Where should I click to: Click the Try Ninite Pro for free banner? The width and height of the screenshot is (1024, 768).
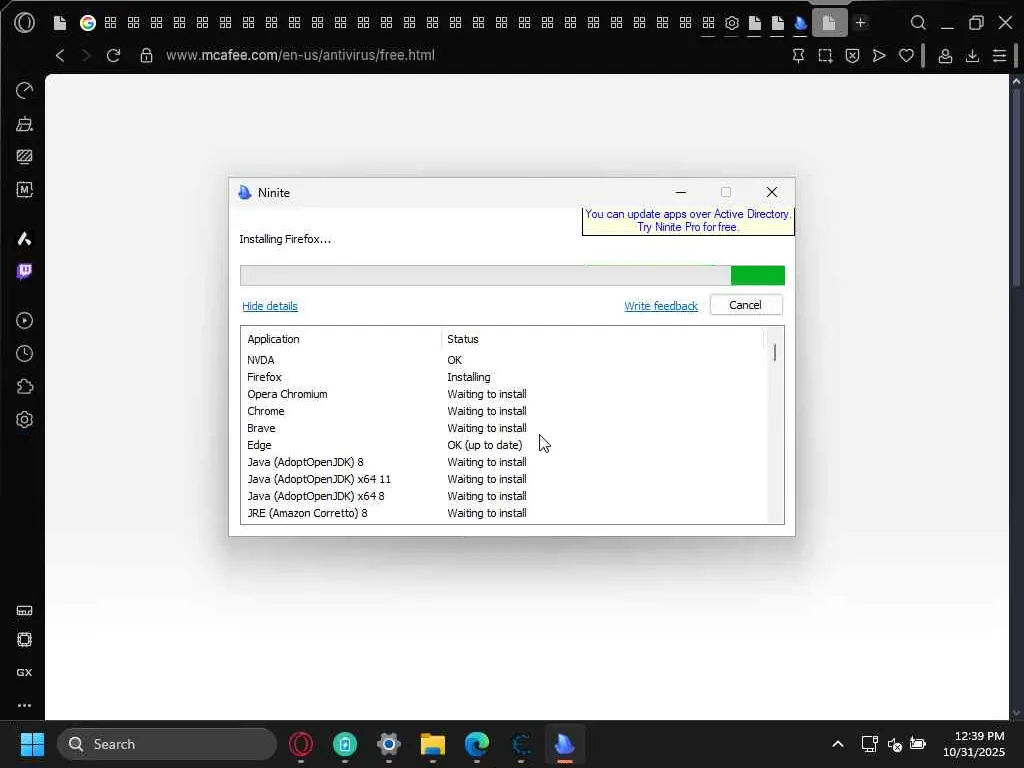pos(688,221)
